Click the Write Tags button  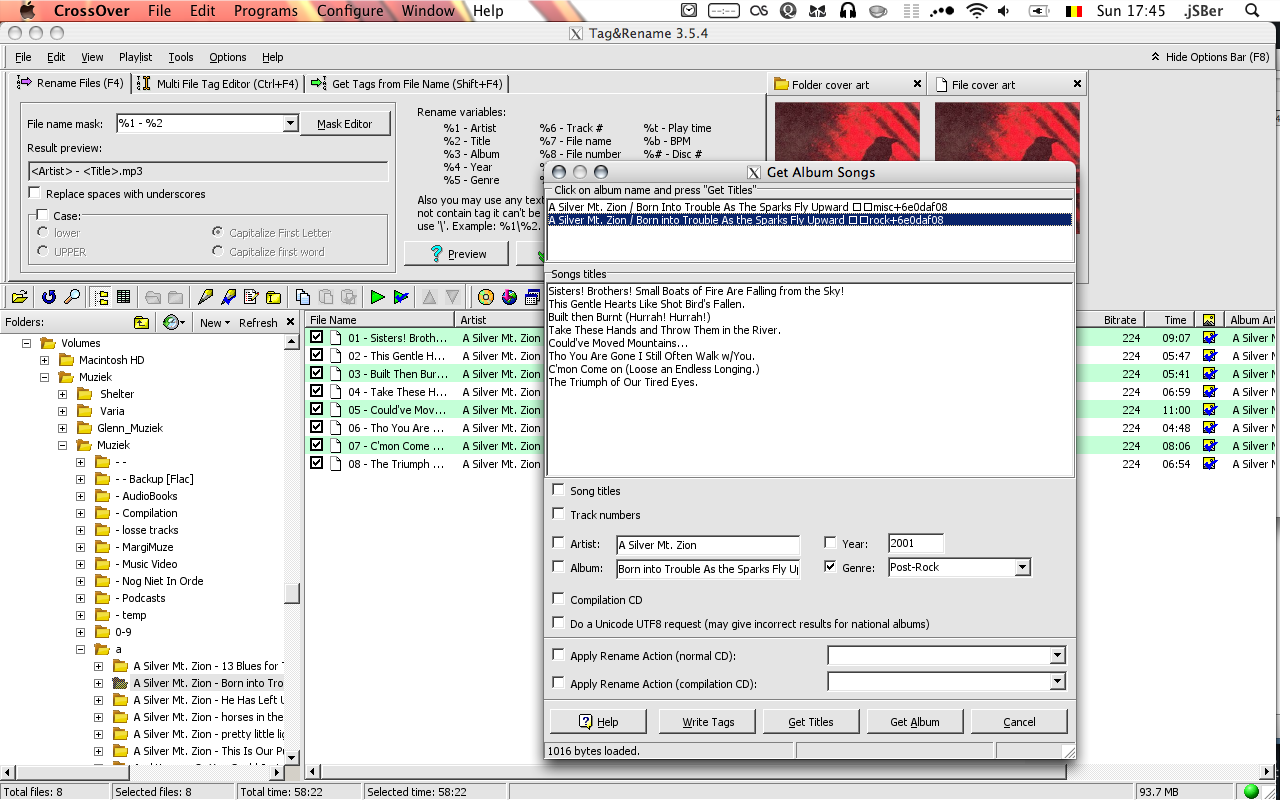707,720
